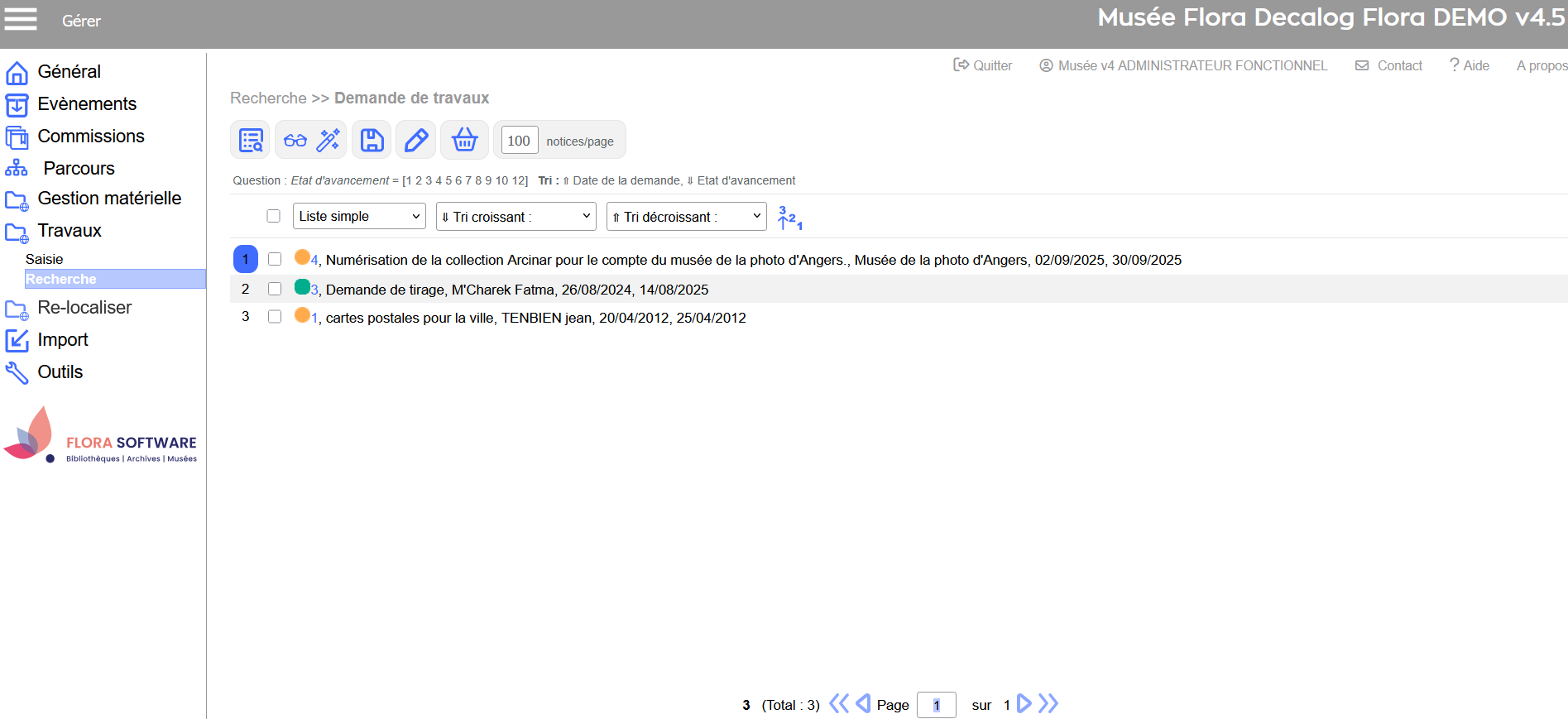Image resolution: width=1568 pixels, height=719 pixels.
Task: Click the search form list icon
Action: (250, 140)
